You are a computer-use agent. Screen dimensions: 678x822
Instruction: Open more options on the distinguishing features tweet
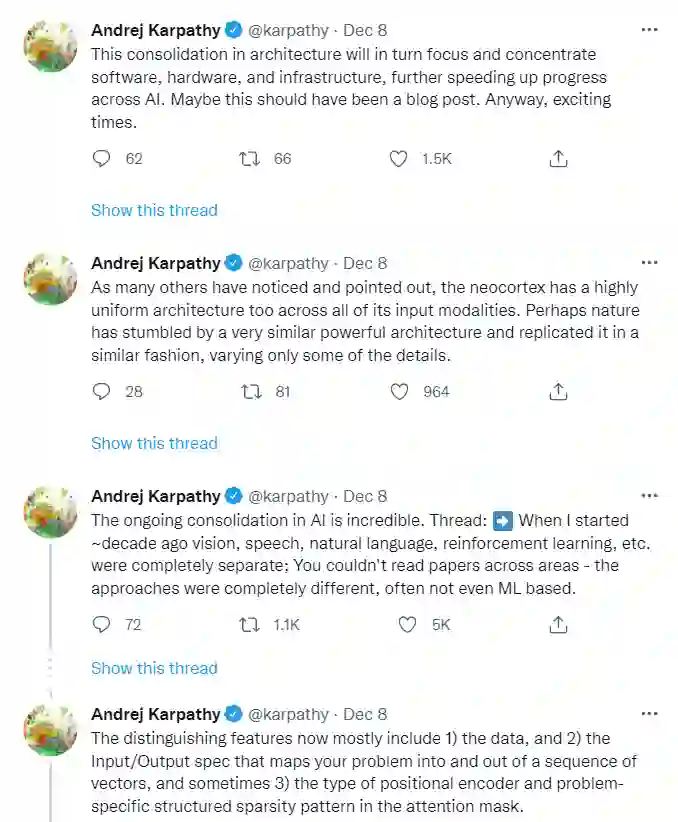point(649,714)
